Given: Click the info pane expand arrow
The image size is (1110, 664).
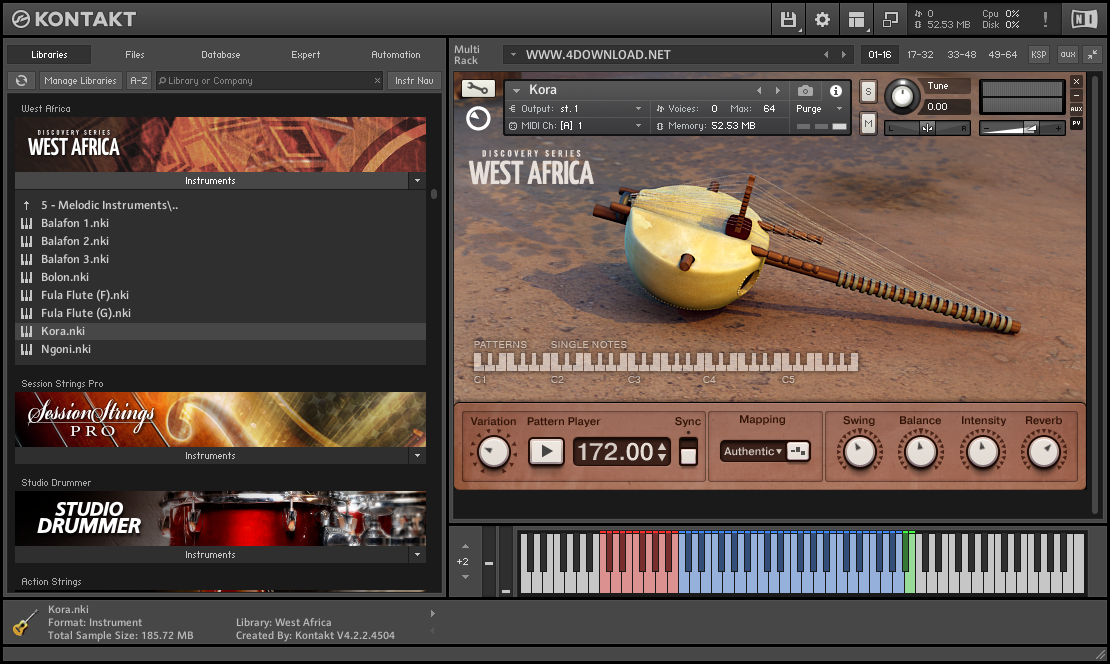Looking at the screenshot, I should coord(433,614).
